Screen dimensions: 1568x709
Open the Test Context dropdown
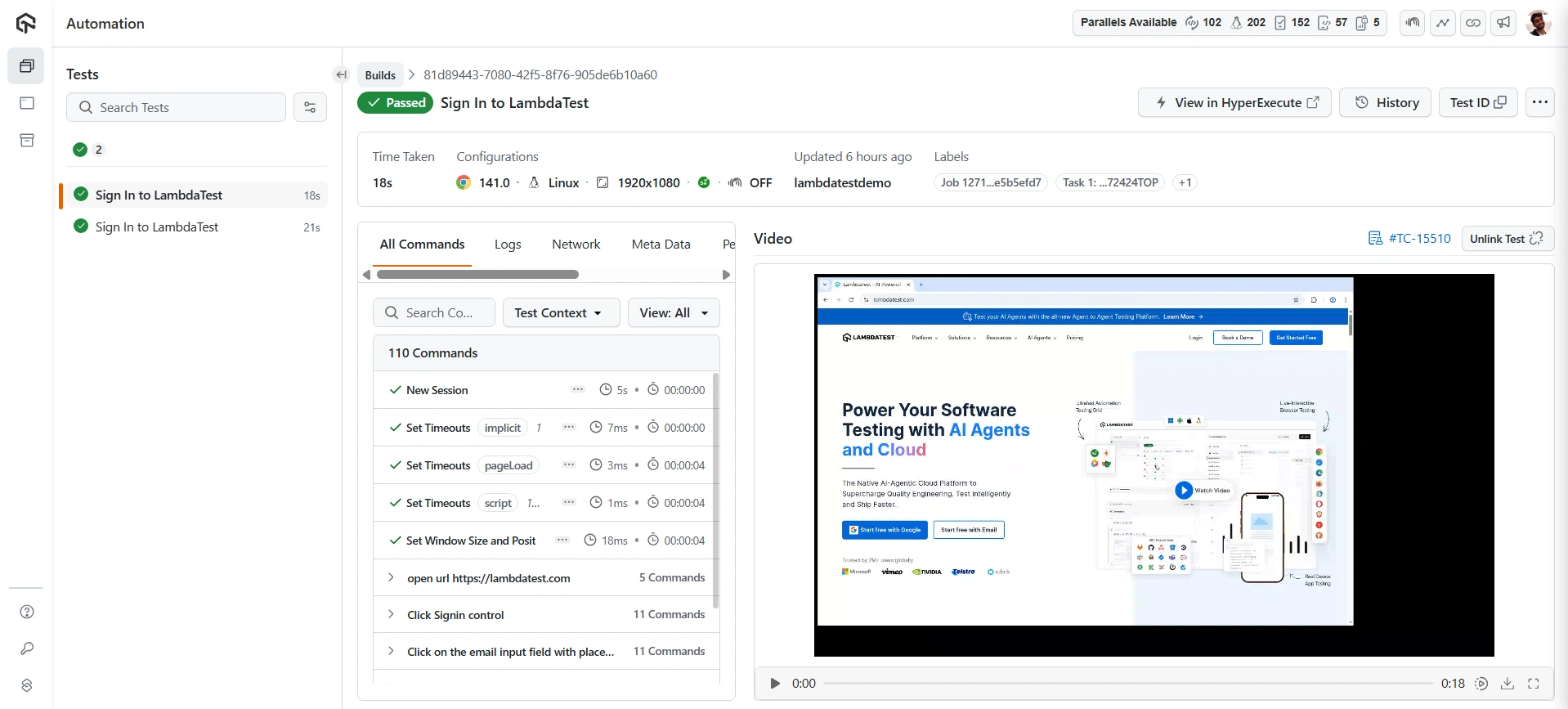tap(560, 312)
